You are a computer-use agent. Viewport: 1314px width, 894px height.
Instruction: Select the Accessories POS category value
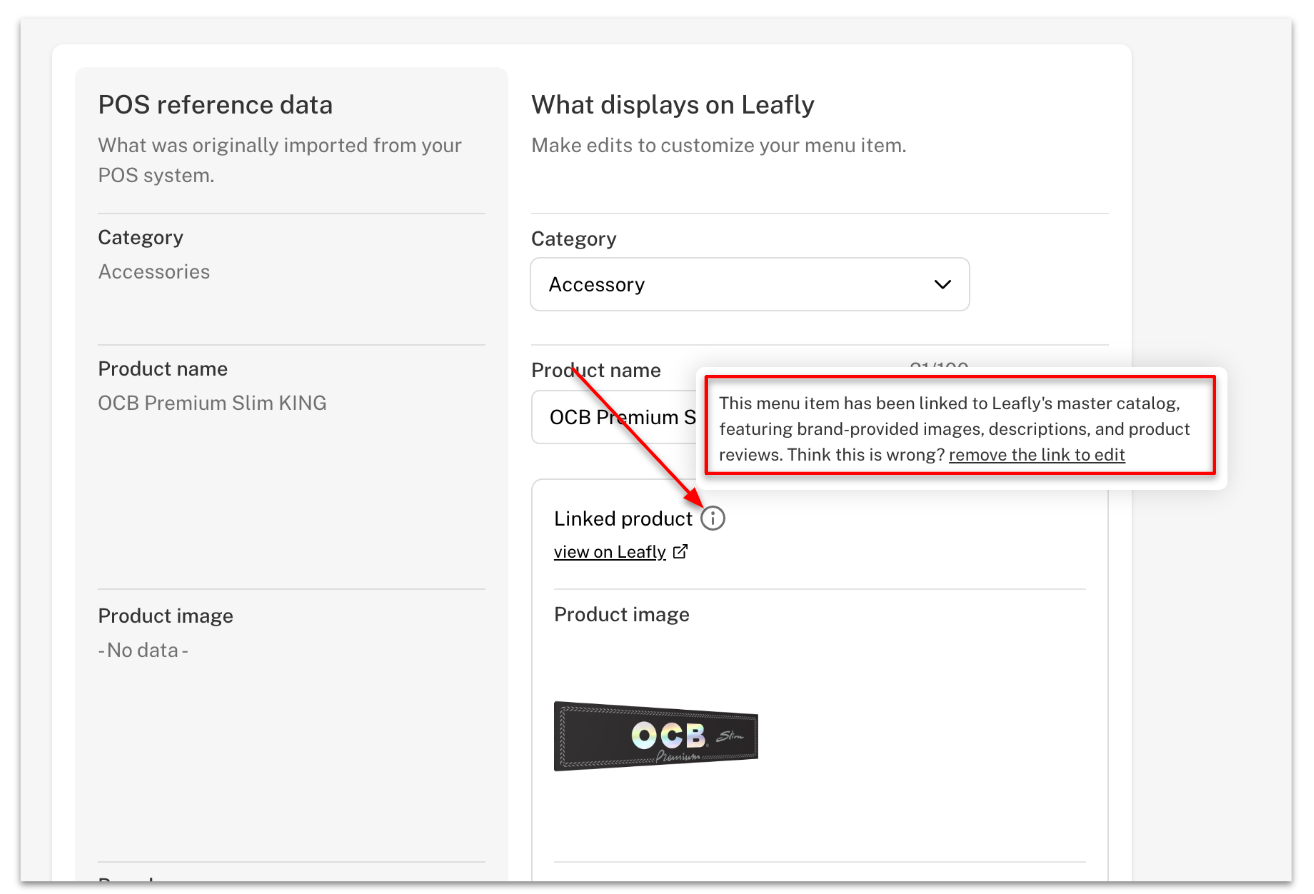[154, 272]
